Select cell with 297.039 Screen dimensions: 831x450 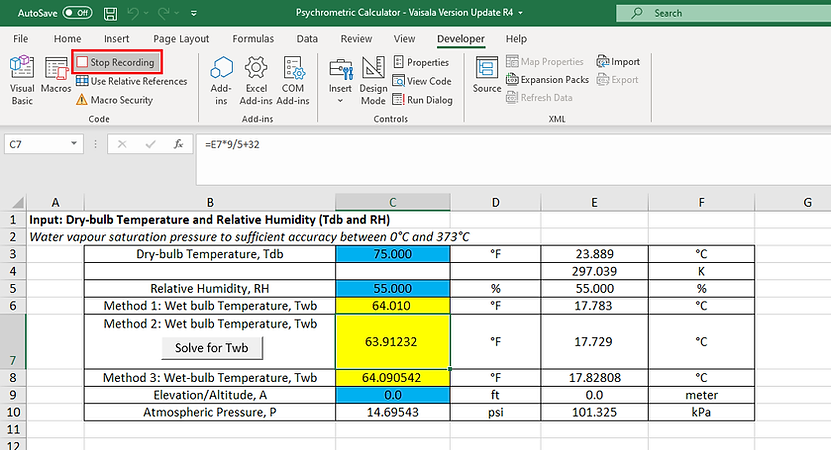(594, 271)
